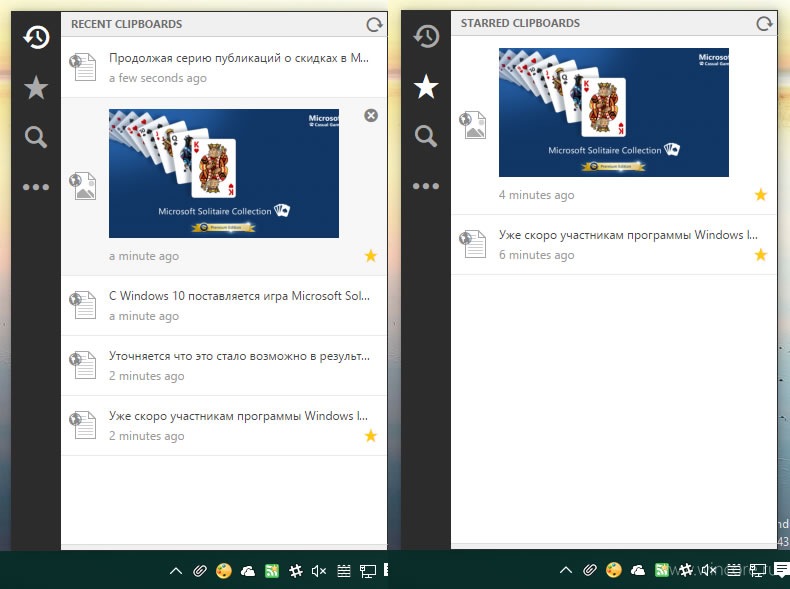790x589 pixels.
Task: Open the history view in Recent Clipboards sidebar
Action: (x=36, y=37)
